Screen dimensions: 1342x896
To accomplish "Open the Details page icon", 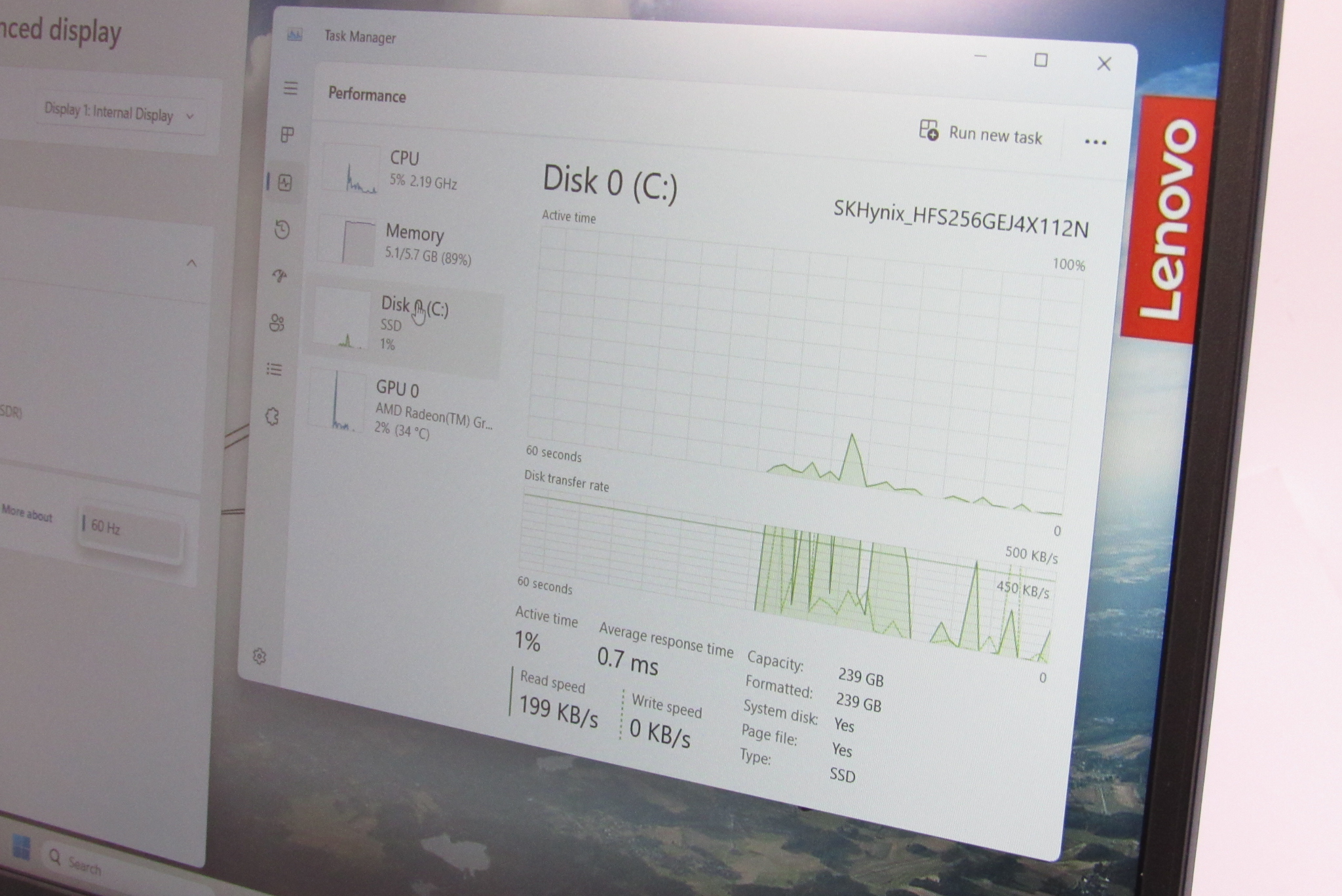I will 275,369.
